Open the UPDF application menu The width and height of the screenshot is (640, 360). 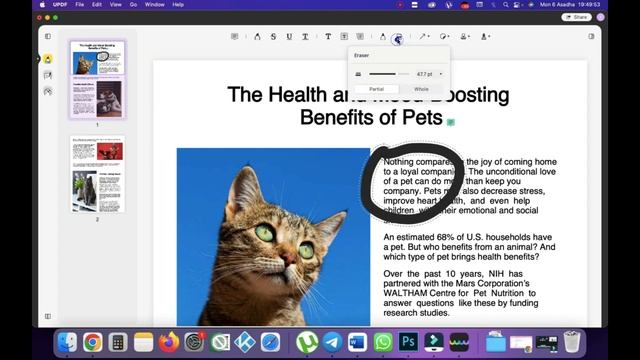point(60,4)
